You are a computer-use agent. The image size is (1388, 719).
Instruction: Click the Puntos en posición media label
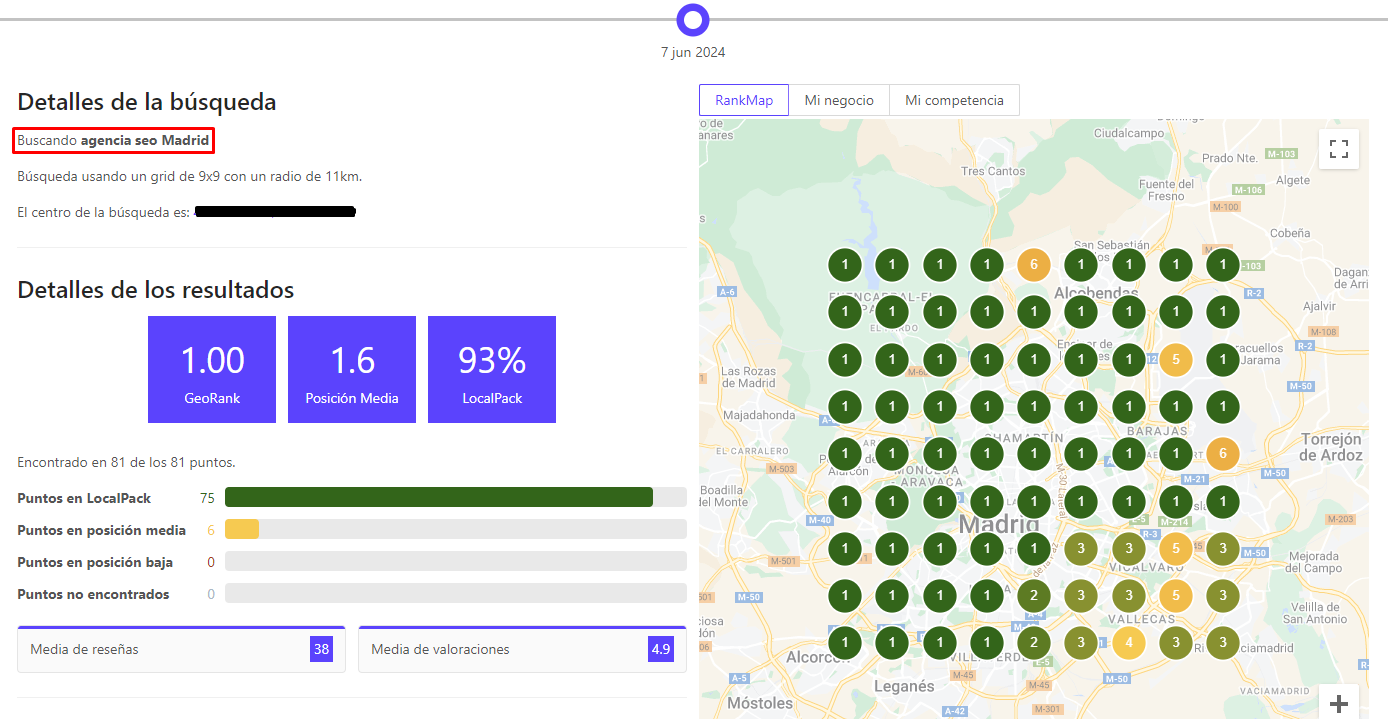(102, 530)
